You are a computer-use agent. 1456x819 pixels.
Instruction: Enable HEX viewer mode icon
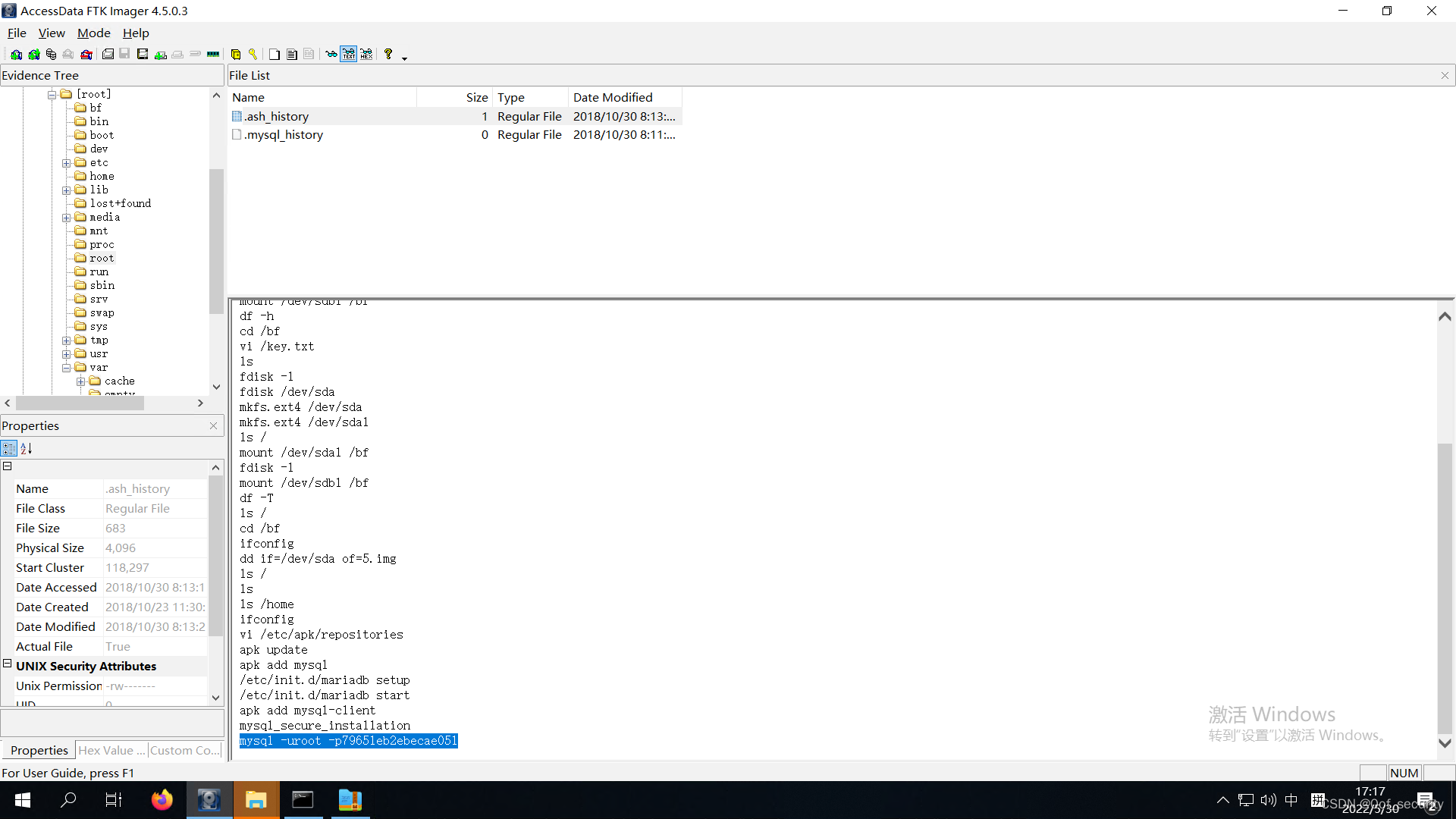366,55
